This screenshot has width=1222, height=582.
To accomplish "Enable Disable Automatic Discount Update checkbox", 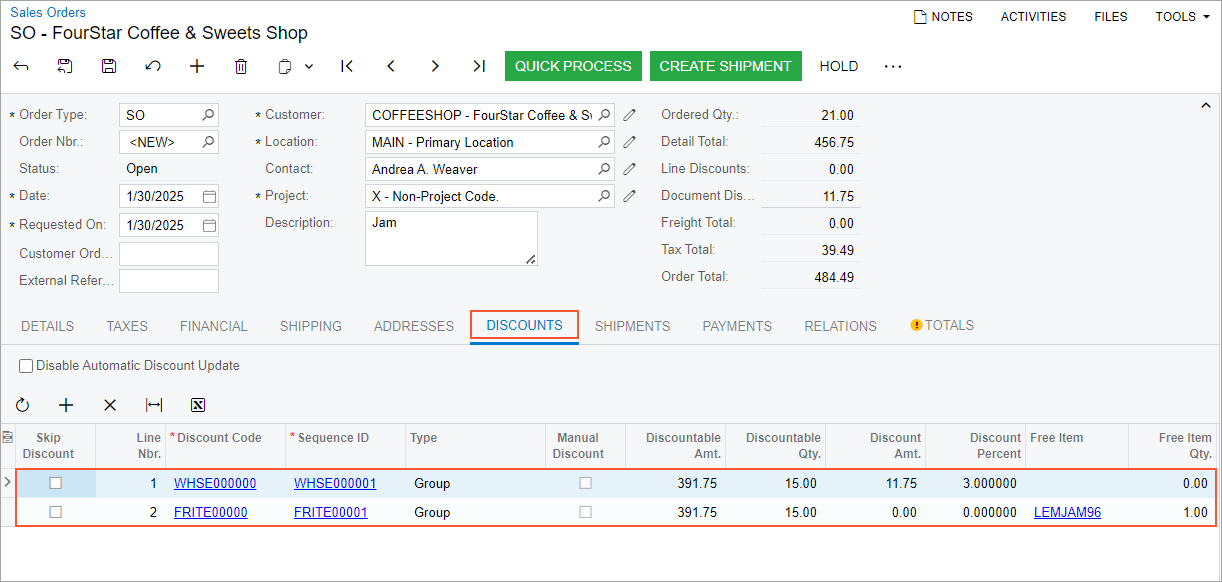I will (x=26, y=366).
